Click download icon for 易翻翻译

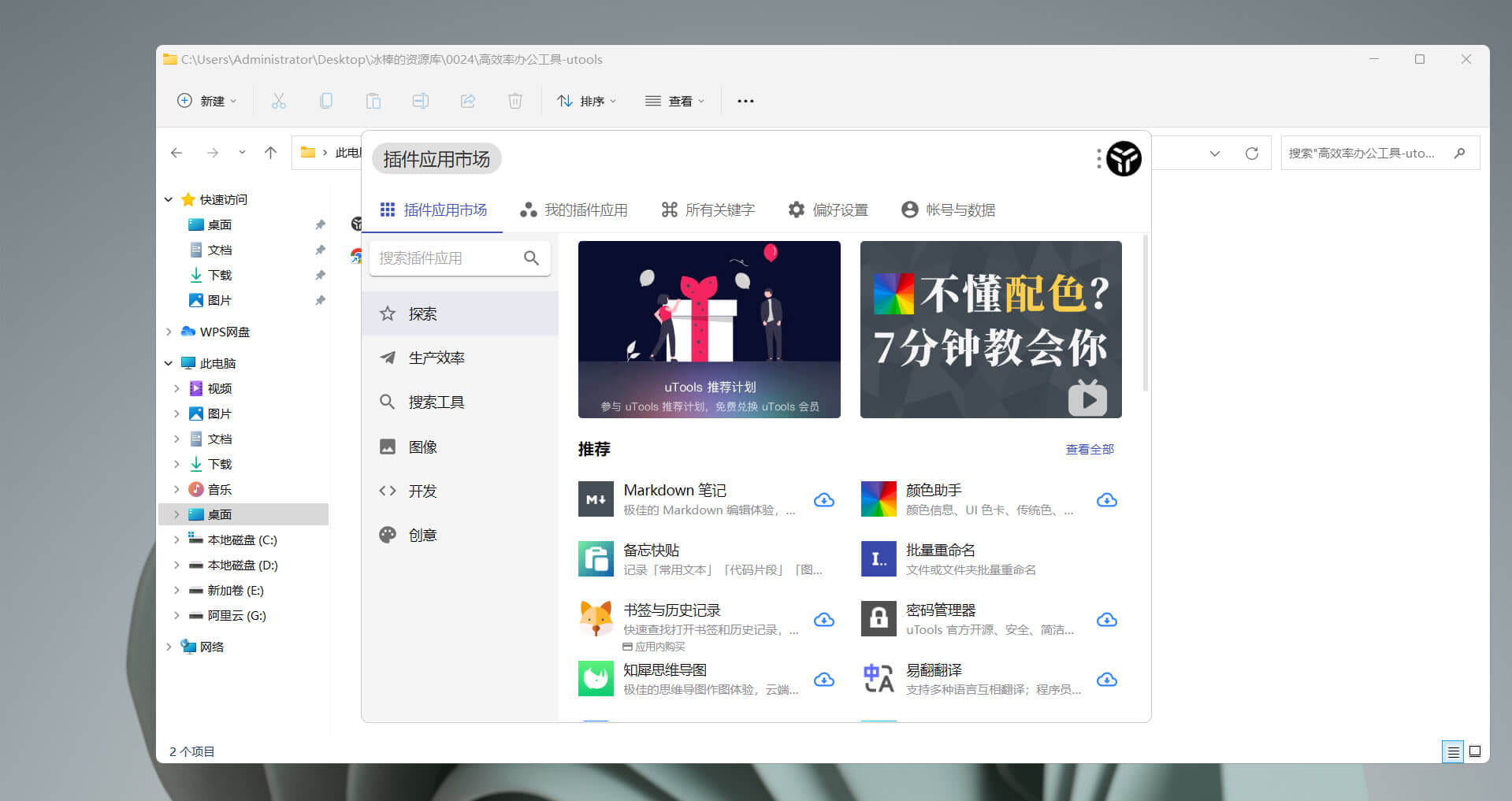1106,680
